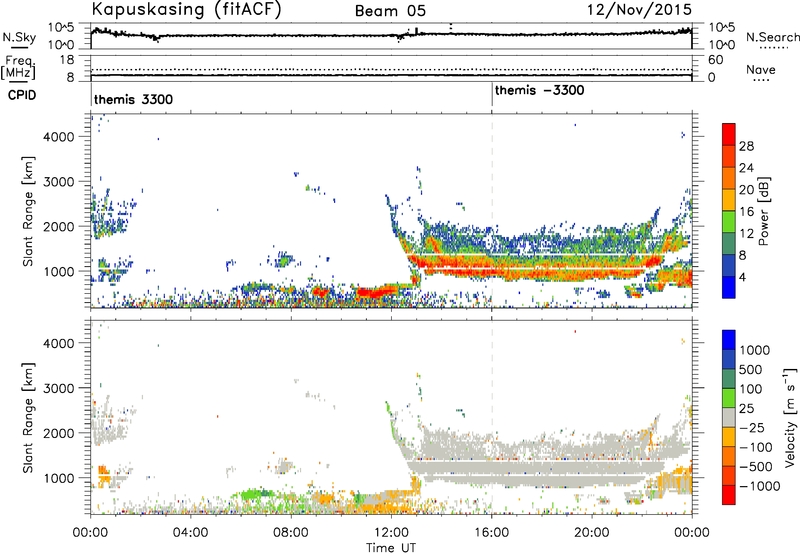Click velocity colorbar value '-25'
Image resolution: width=800 pixels, height=554 pixels.
pos(751,427)
